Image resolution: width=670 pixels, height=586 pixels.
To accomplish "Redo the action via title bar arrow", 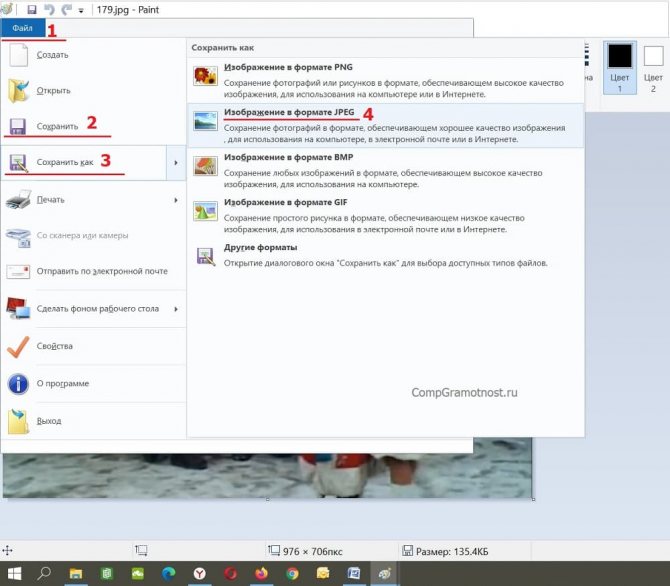I will pyautogui.click(x=66, y=9).
